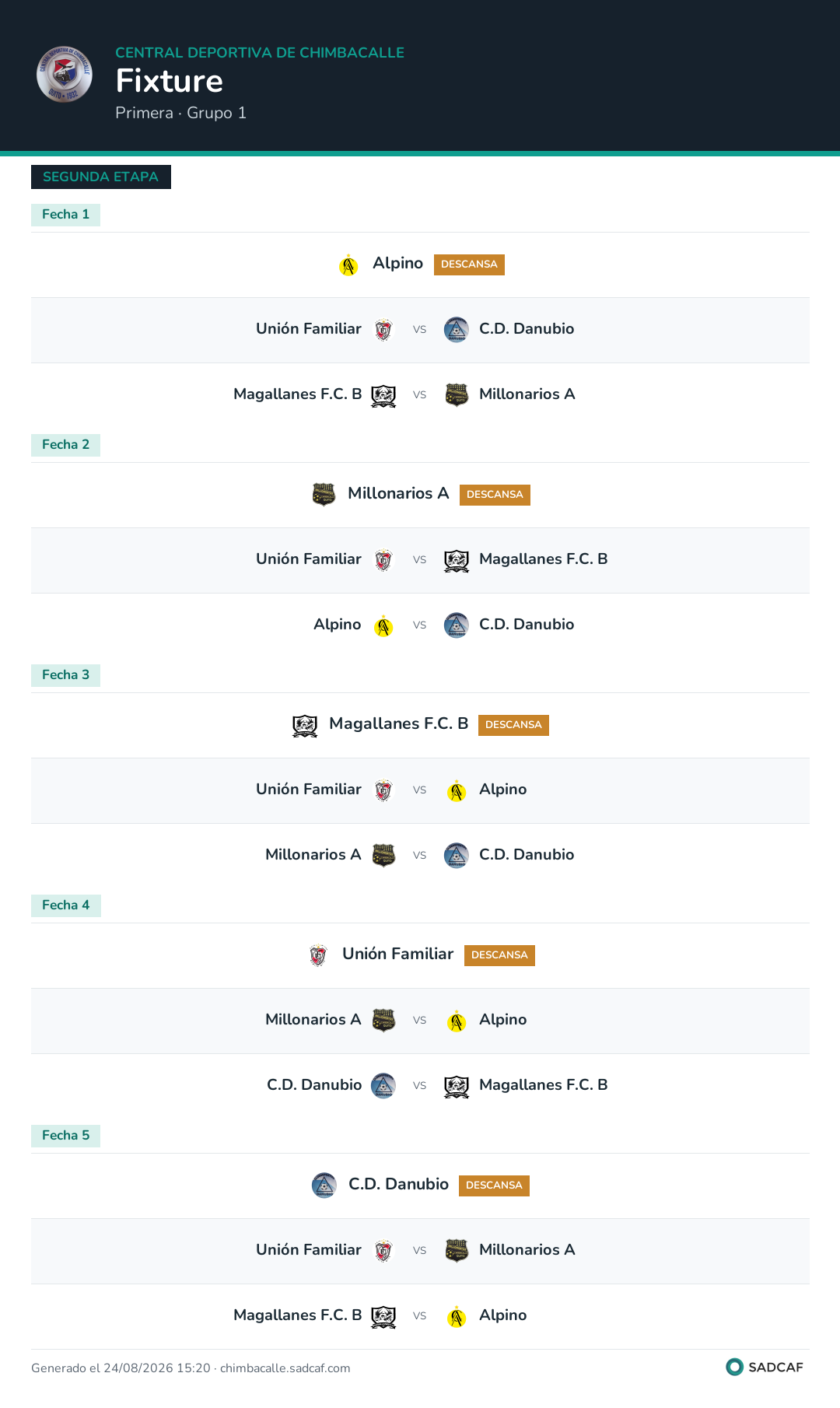The width and height of the screenshot is (840, 1408).
Task: Click the Alpino crest in Fecha 1
Action: pyautogui.click(x=348, y=265)
